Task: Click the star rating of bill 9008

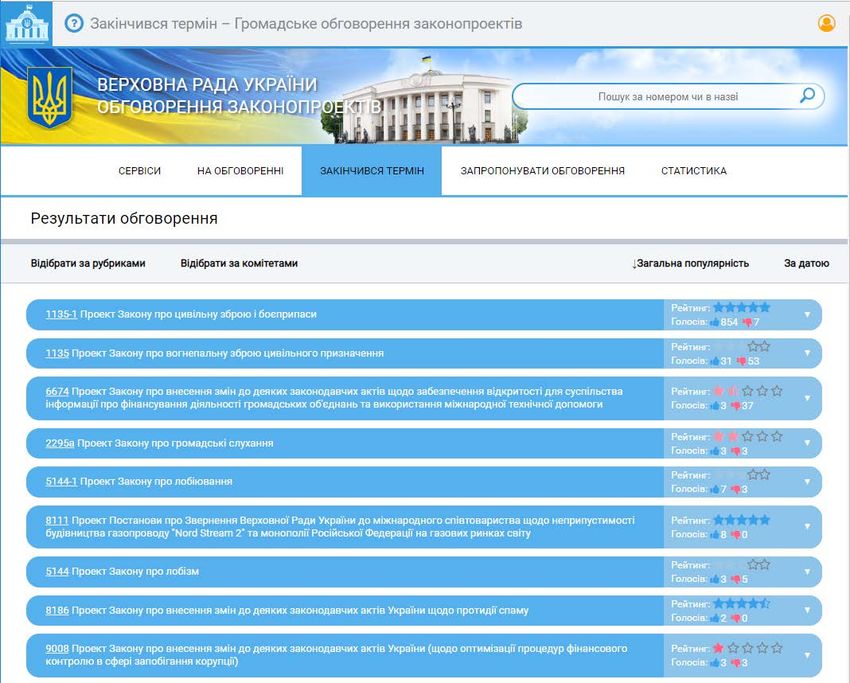Action: [x=748, y=648]
